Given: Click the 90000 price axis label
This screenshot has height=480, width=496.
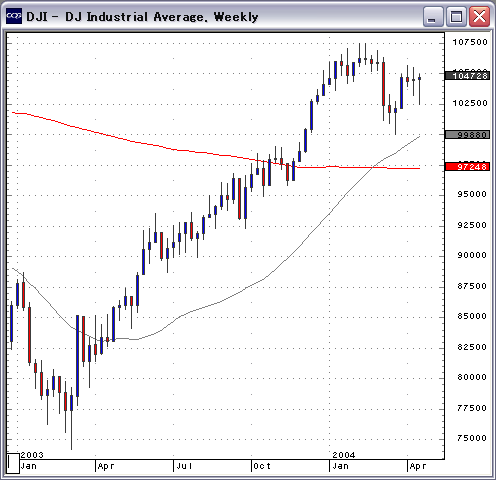Looking at the screenshot, I should (x=472, y=255).
